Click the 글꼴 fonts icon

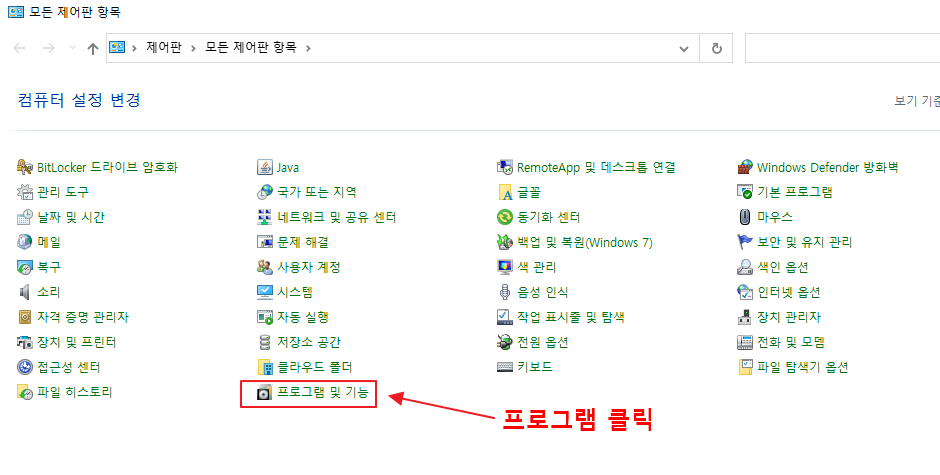tap(505, 192)
